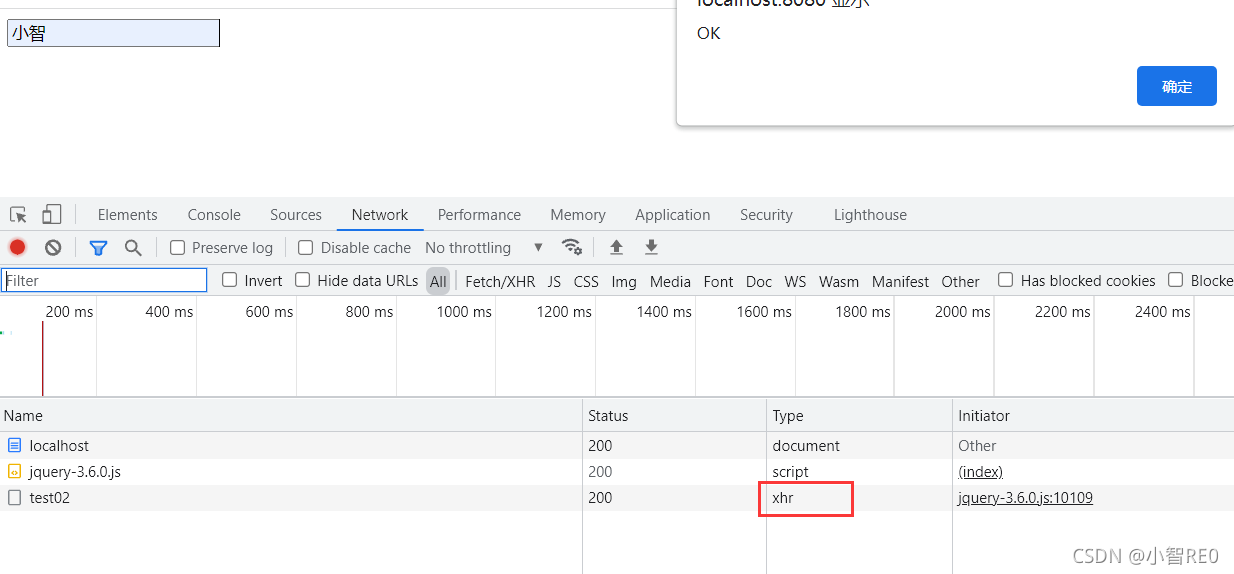This screenshot has width=1234, height=574.
Task: Sort by the Name column header
Action: click(291, 415)
